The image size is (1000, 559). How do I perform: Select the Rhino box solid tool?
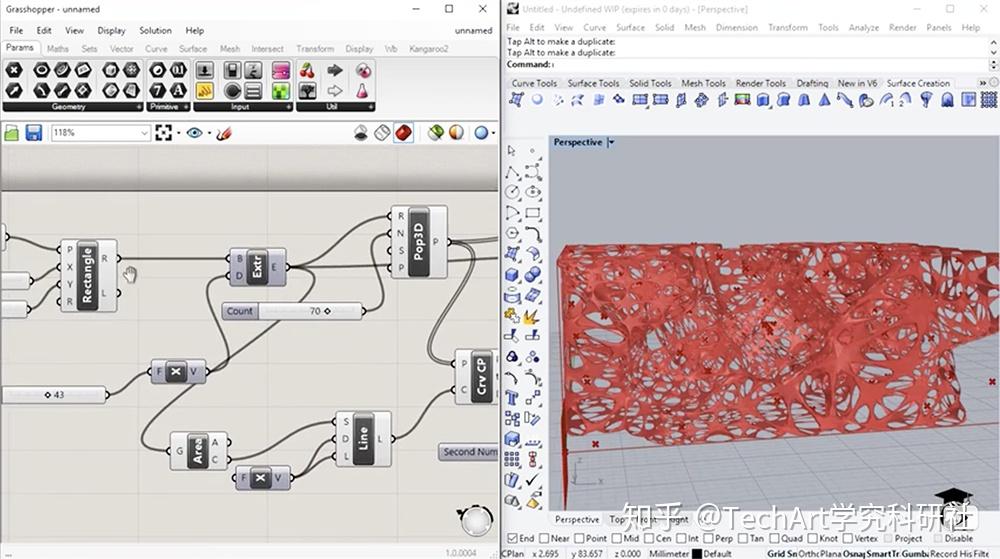pyautogui.click(x=511, y=275)
